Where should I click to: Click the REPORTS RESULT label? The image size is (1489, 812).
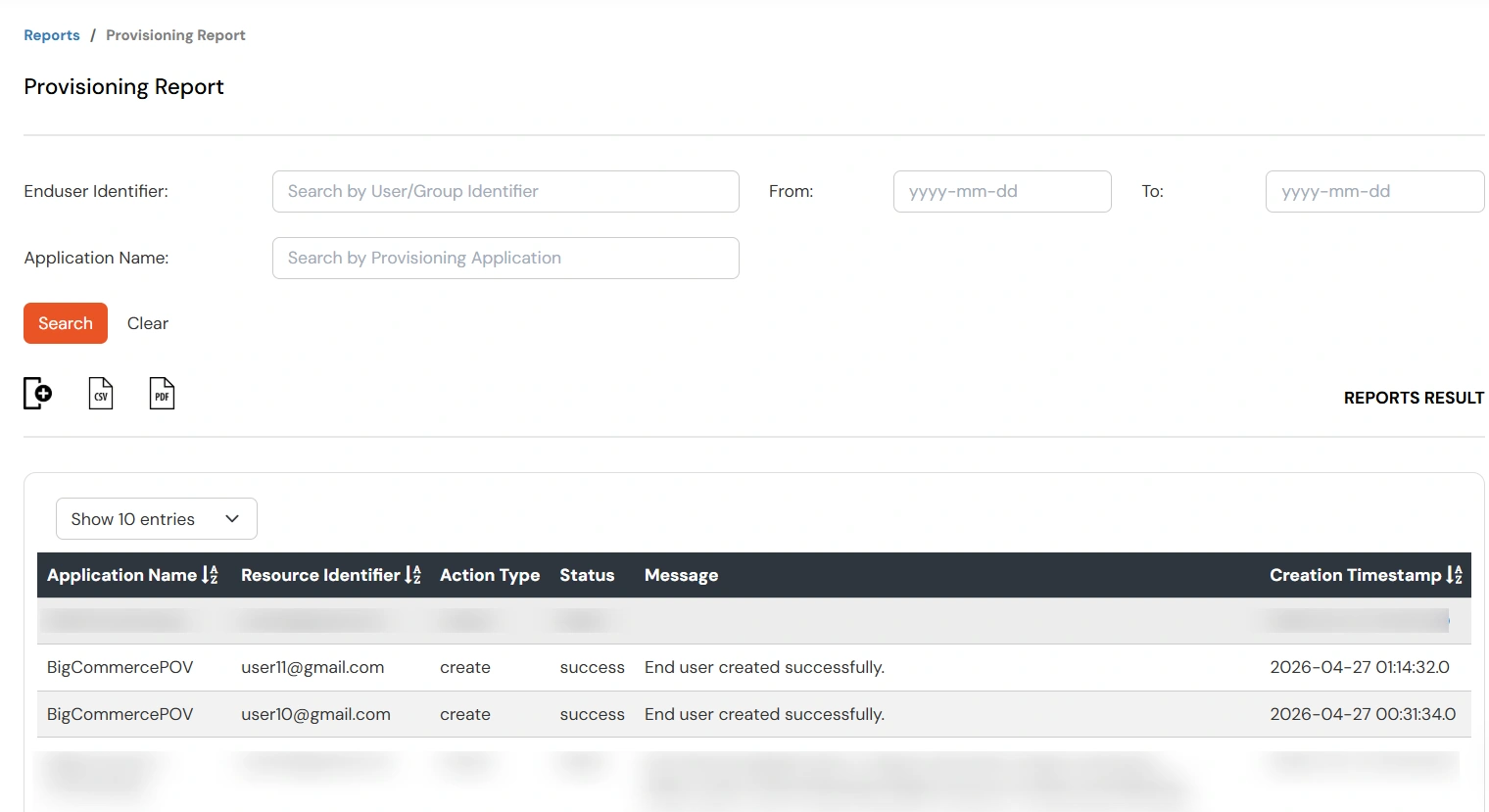click(1414, 398)
